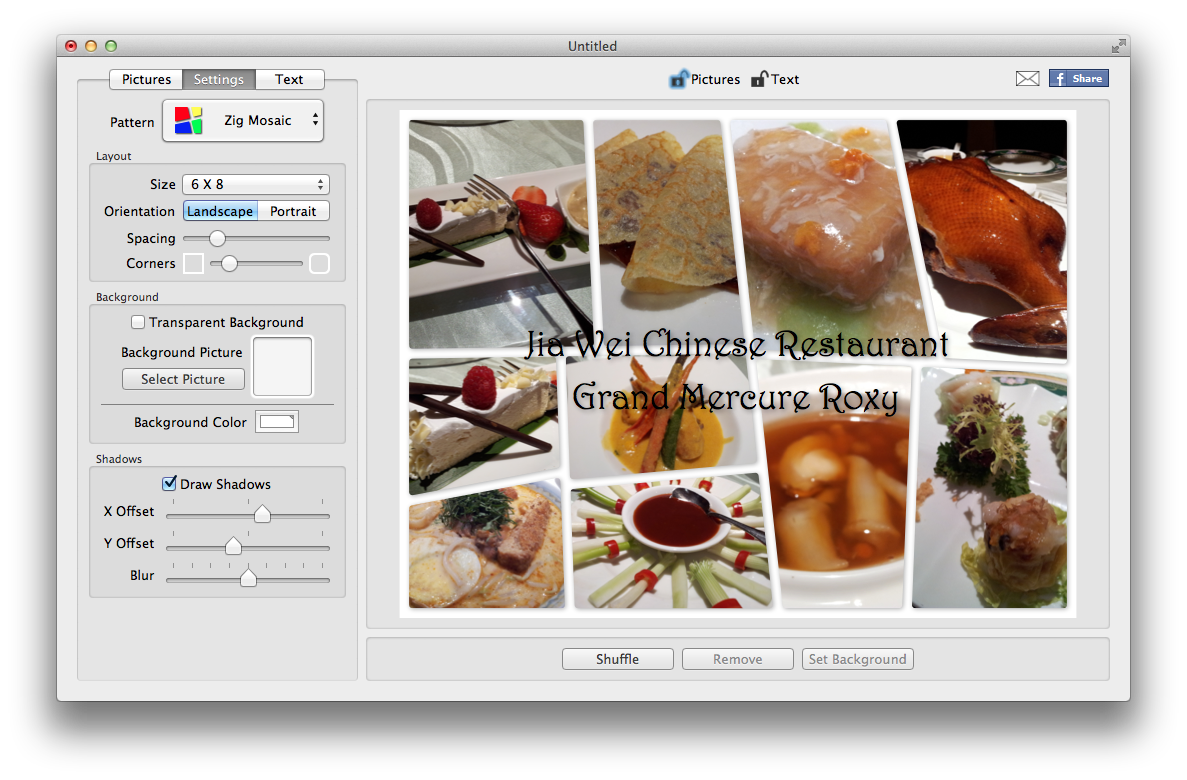Click the square corners icon
Image resolution: width=1187 pixels, height=780 pixels.
(194, 264)
